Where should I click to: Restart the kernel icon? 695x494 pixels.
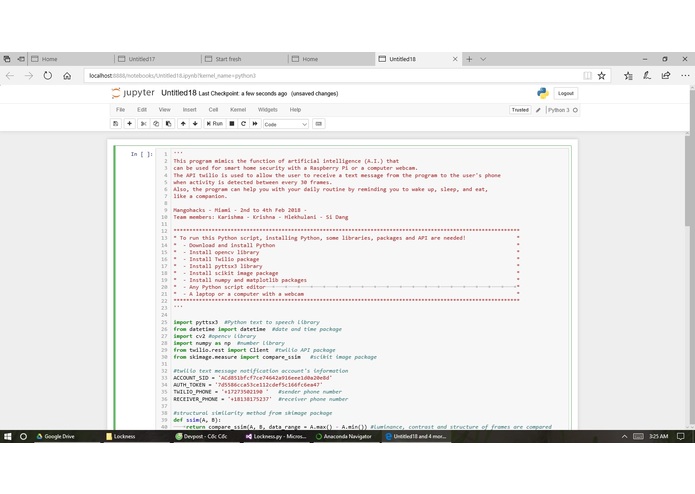(x=243, y=124)
